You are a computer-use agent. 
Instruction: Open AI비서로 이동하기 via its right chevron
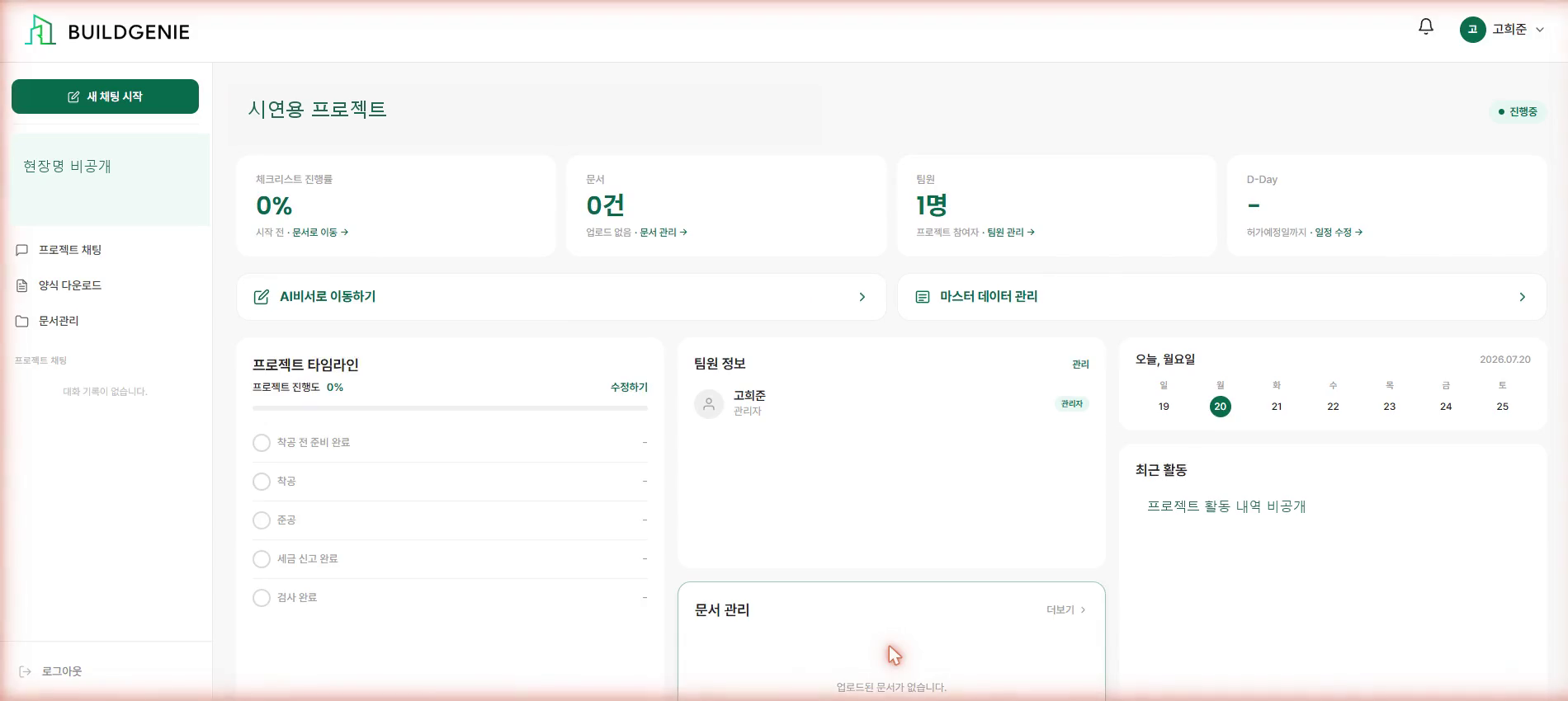click(x=862, y=297)
